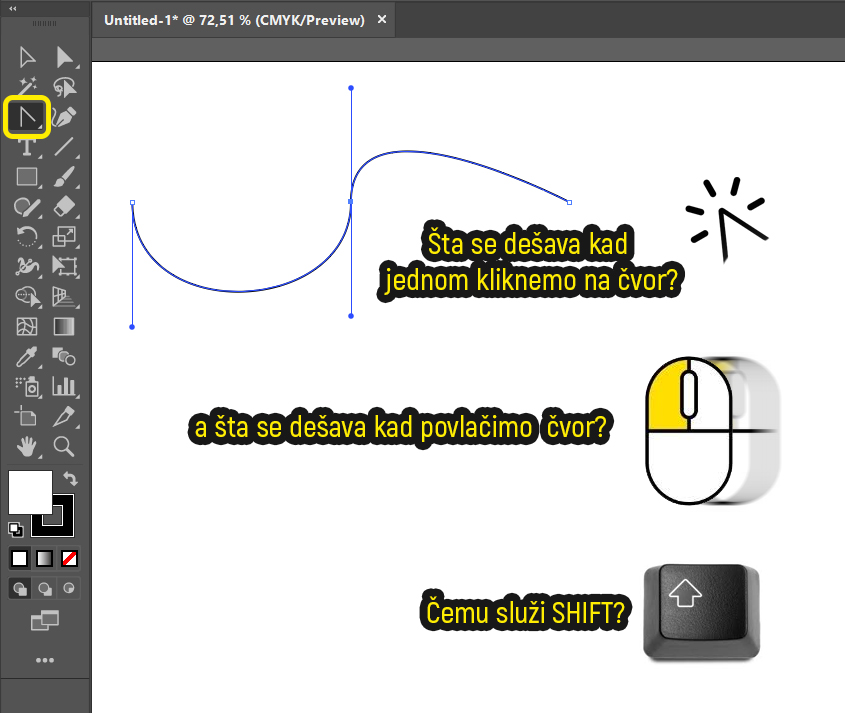The height and width of the screenshot is (713, 845).
Task: Set paint to None (red slash)
Action: pos(69,559)
